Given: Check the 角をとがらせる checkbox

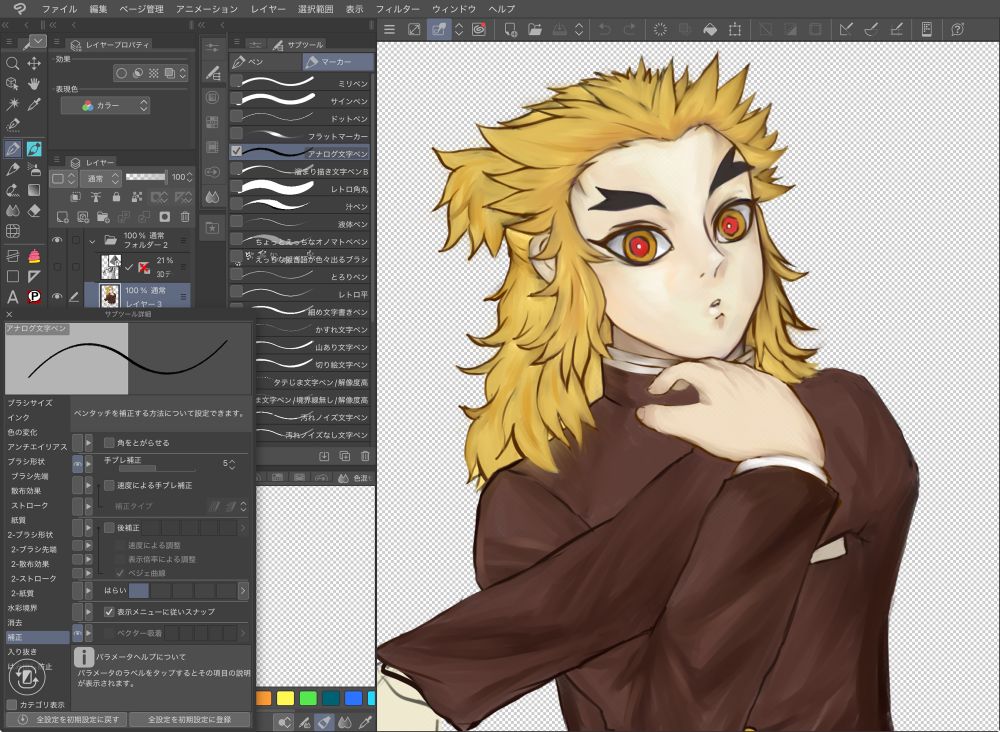Looking at the screenshot, I should pos(109,442).
